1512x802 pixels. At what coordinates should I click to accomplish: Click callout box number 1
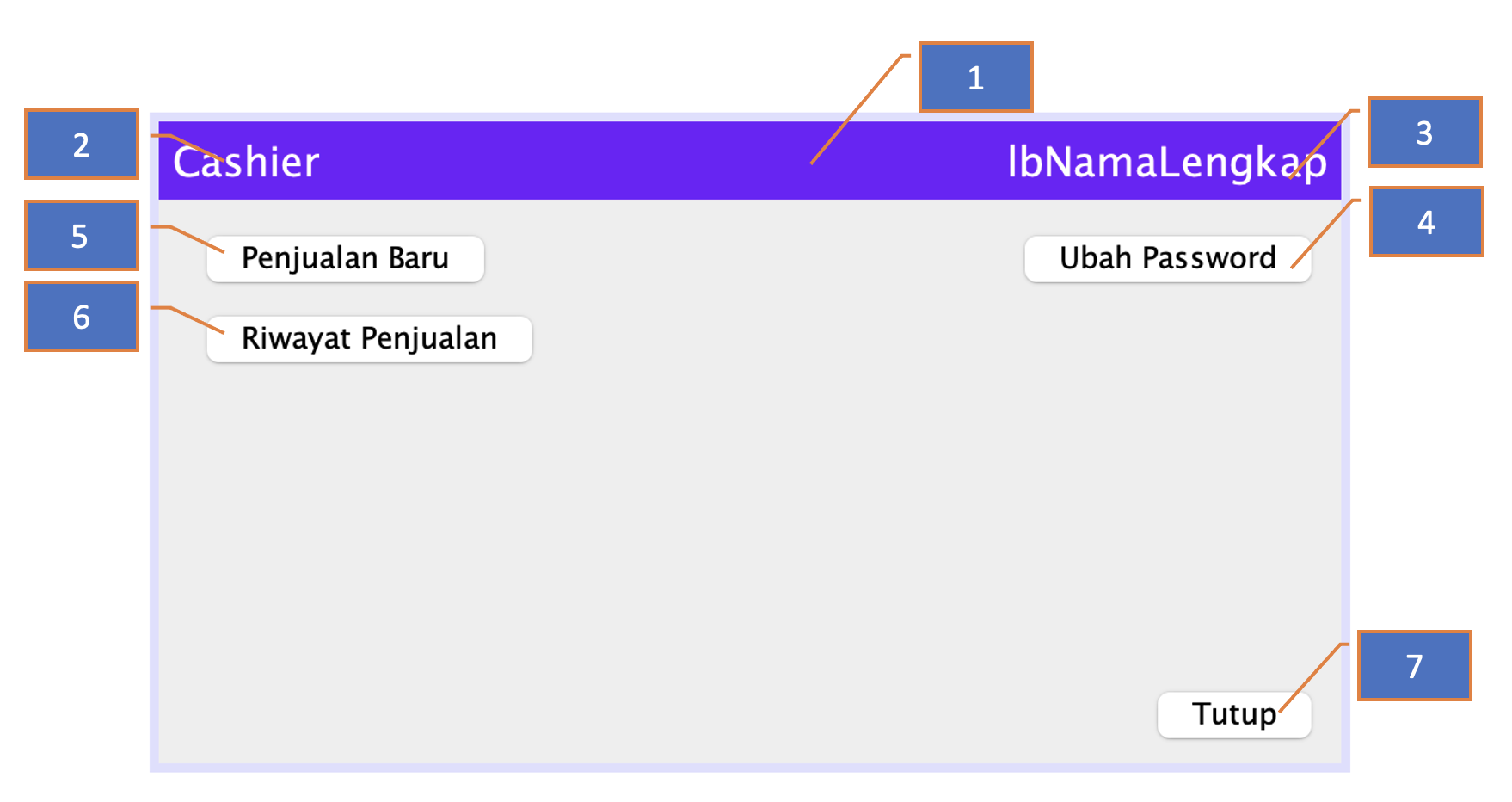pos(975,77)
